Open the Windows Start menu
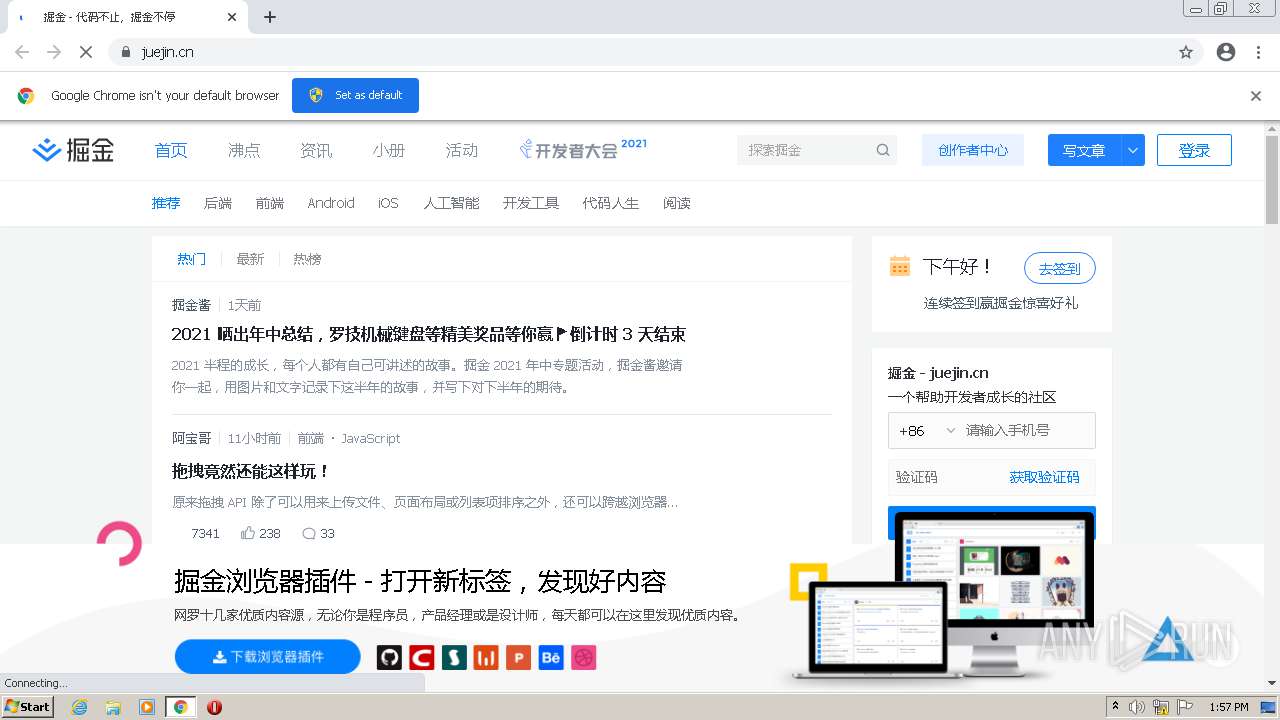 point(28,707)
